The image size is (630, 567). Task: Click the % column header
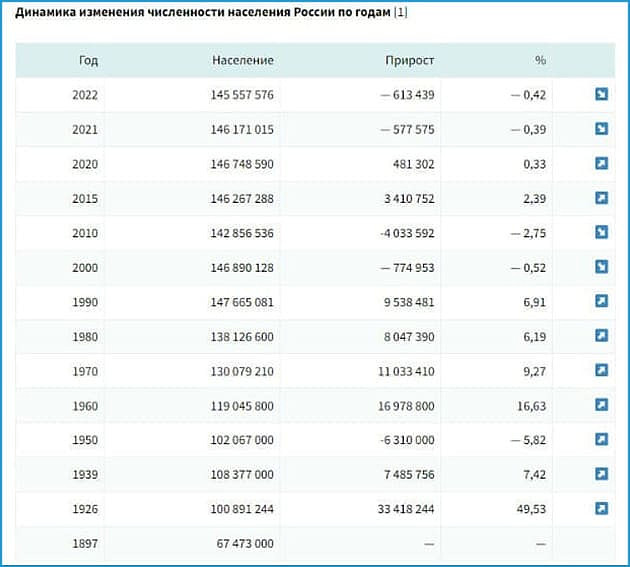(x=540, y=60)
